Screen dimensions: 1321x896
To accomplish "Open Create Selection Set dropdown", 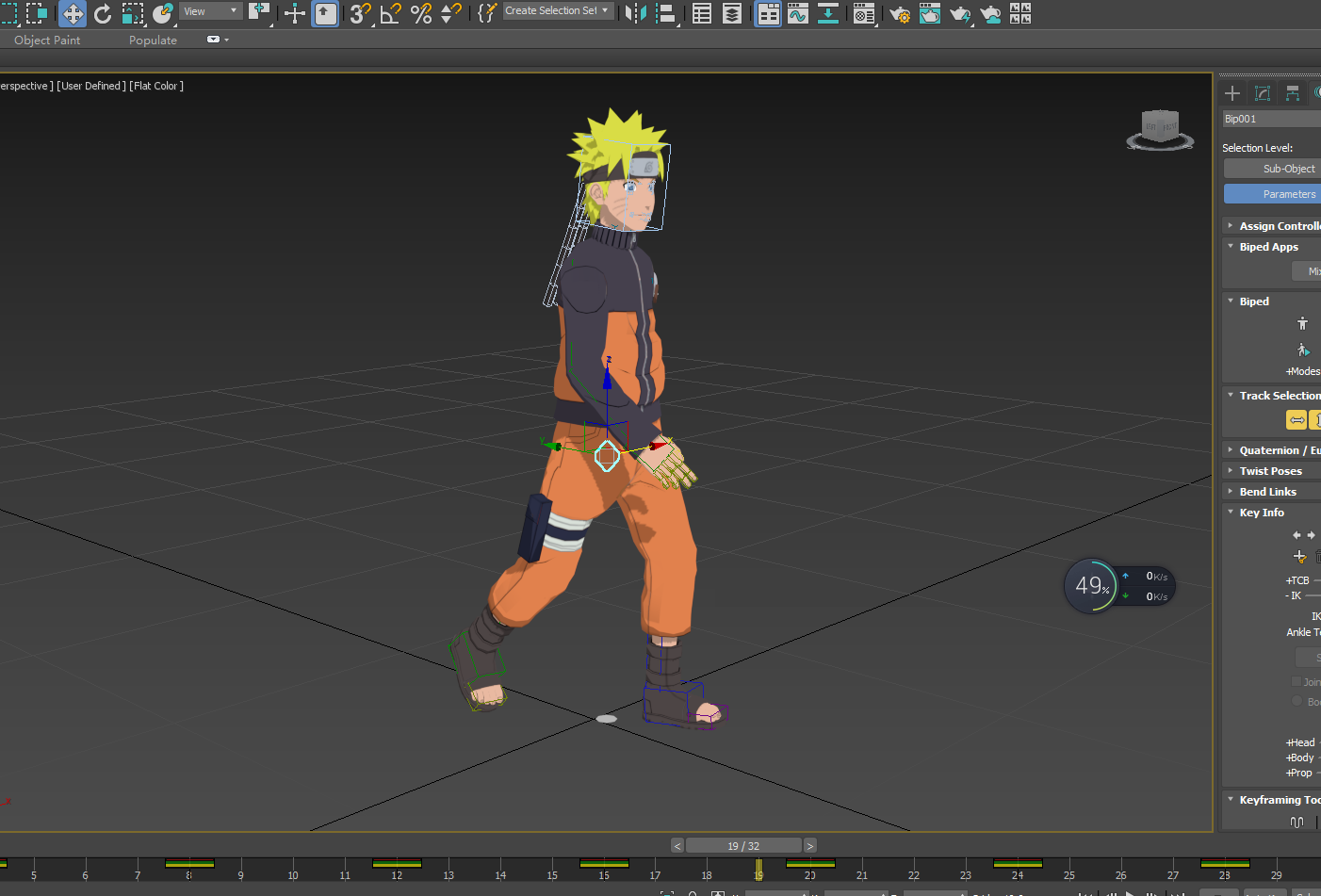I will 557,11.
